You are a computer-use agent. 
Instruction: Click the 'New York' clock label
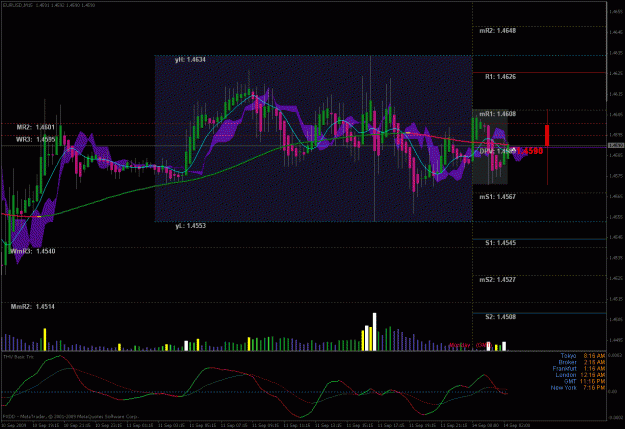564,388
